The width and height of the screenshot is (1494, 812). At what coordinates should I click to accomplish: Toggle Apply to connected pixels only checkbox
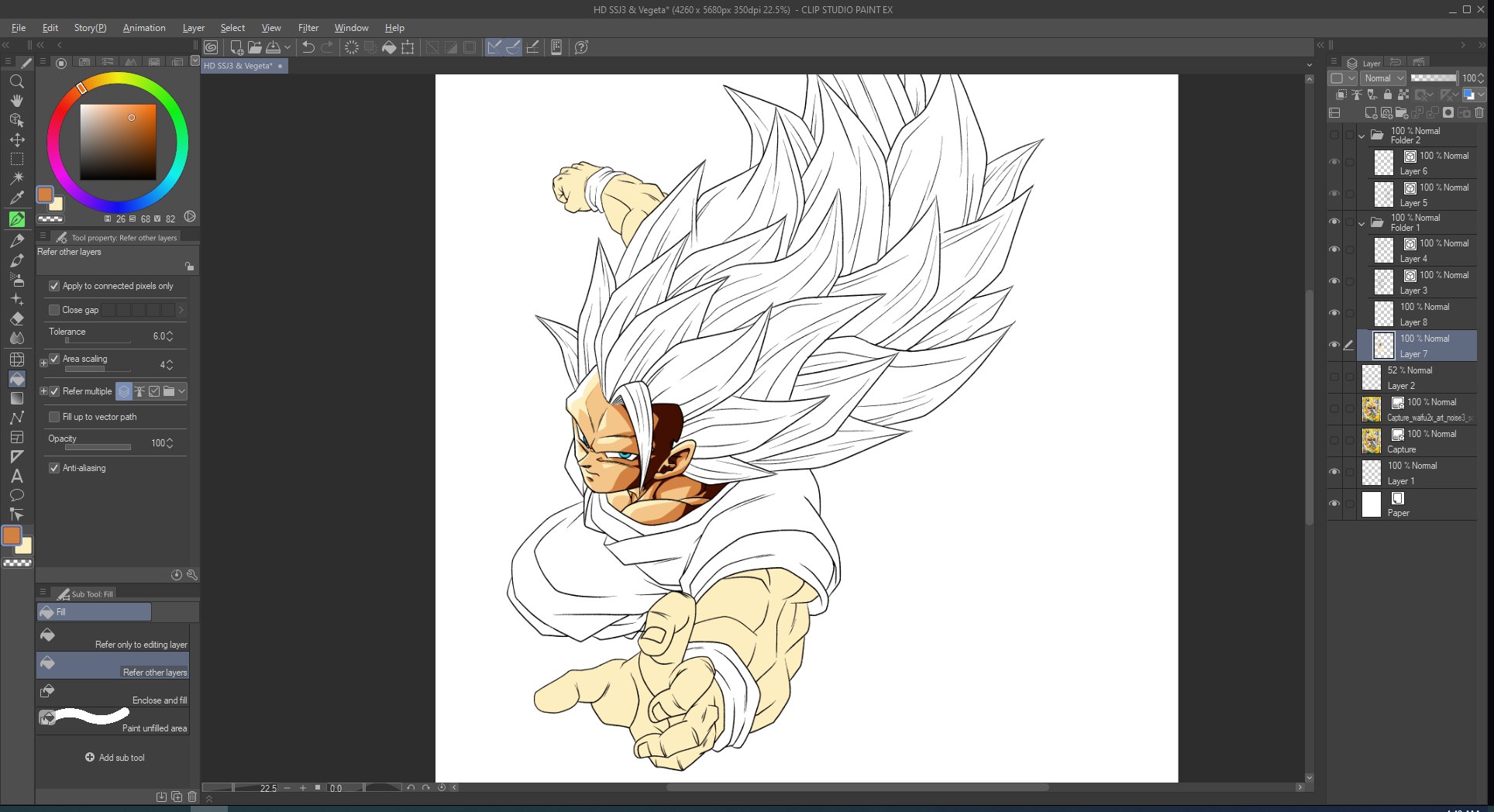(54, 286)
